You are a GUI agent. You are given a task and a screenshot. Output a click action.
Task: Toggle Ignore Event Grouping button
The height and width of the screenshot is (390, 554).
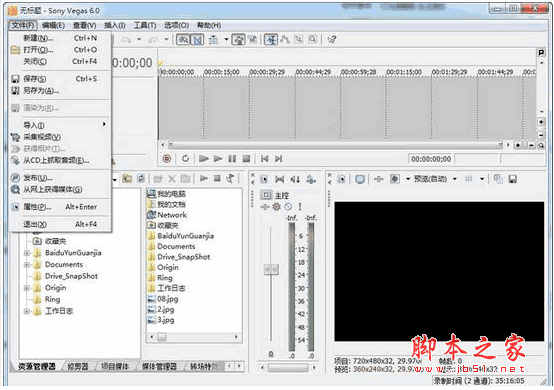(253, 39)
